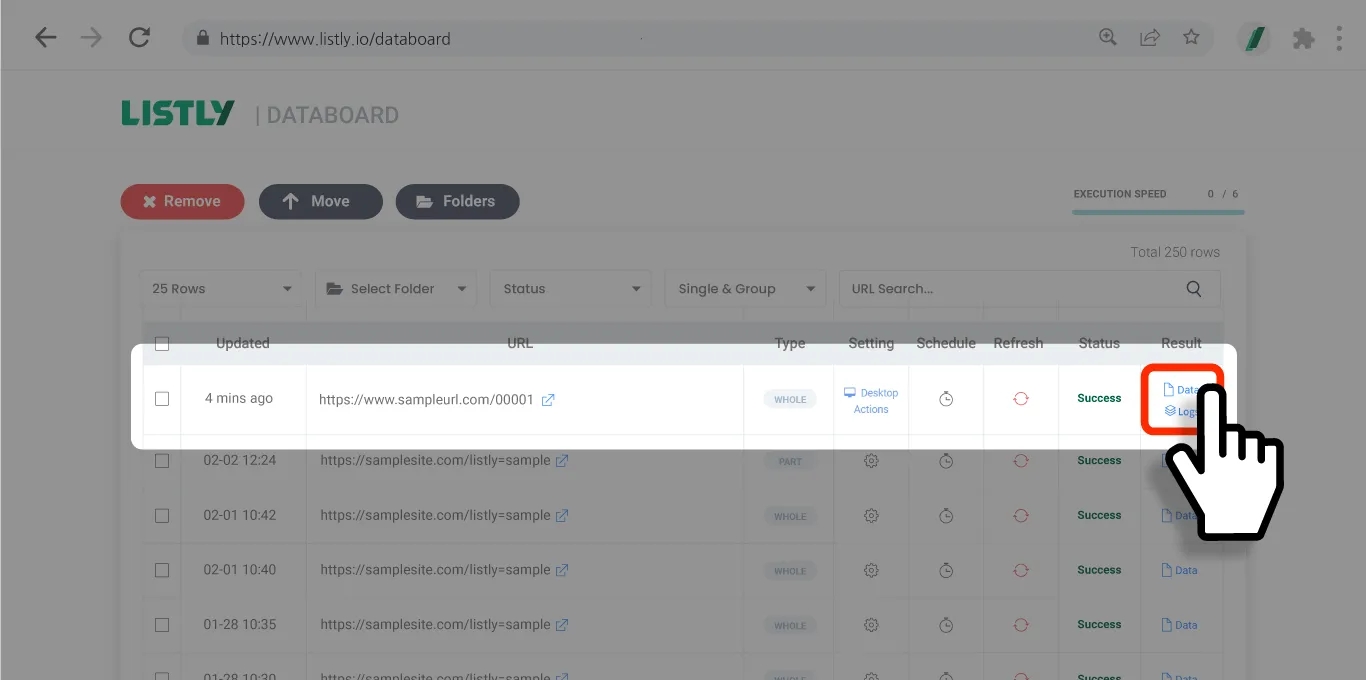
Task: Open external link icon beside sampleurl.com/00001
Action: (548, 400)
